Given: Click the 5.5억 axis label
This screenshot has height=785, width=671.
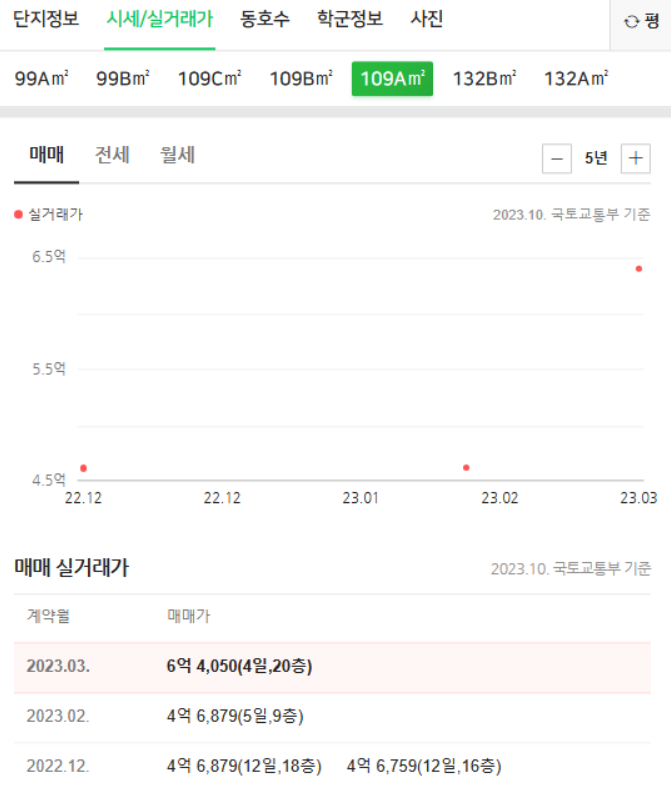Looking at the screenshot, I should [49, 369].
